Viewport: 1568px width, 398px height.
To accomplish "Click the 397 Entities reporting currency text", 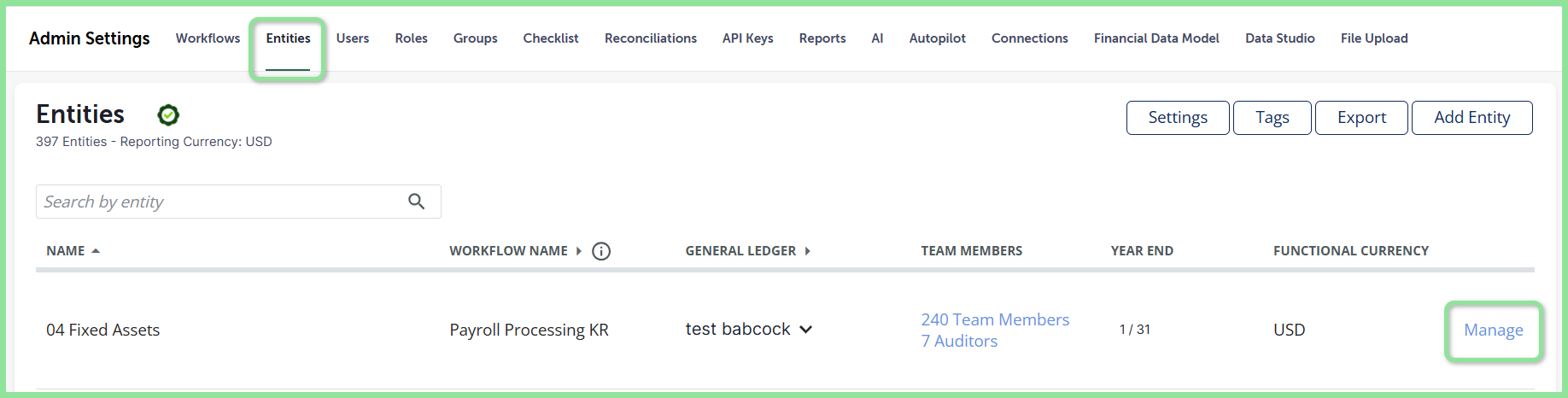I will point(154,142).
